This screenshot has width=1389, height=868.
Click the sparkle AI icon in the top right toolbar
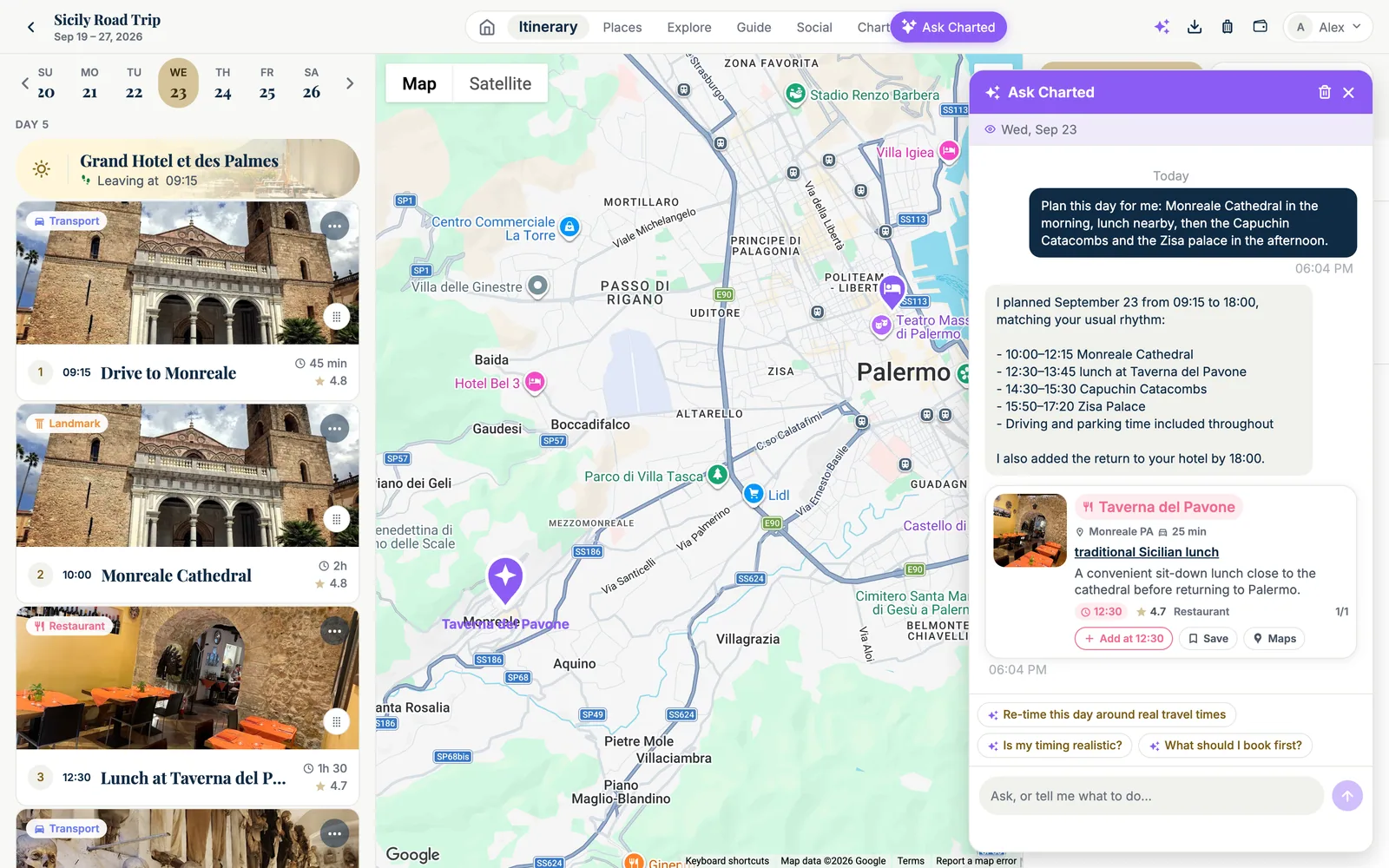tap(1162, 27)
